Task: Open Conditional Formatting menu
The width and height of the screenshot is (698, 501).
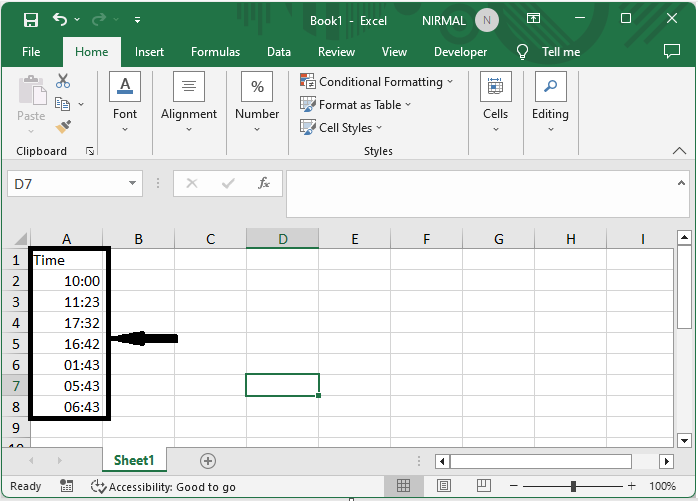Action: [x=377, y=81]
